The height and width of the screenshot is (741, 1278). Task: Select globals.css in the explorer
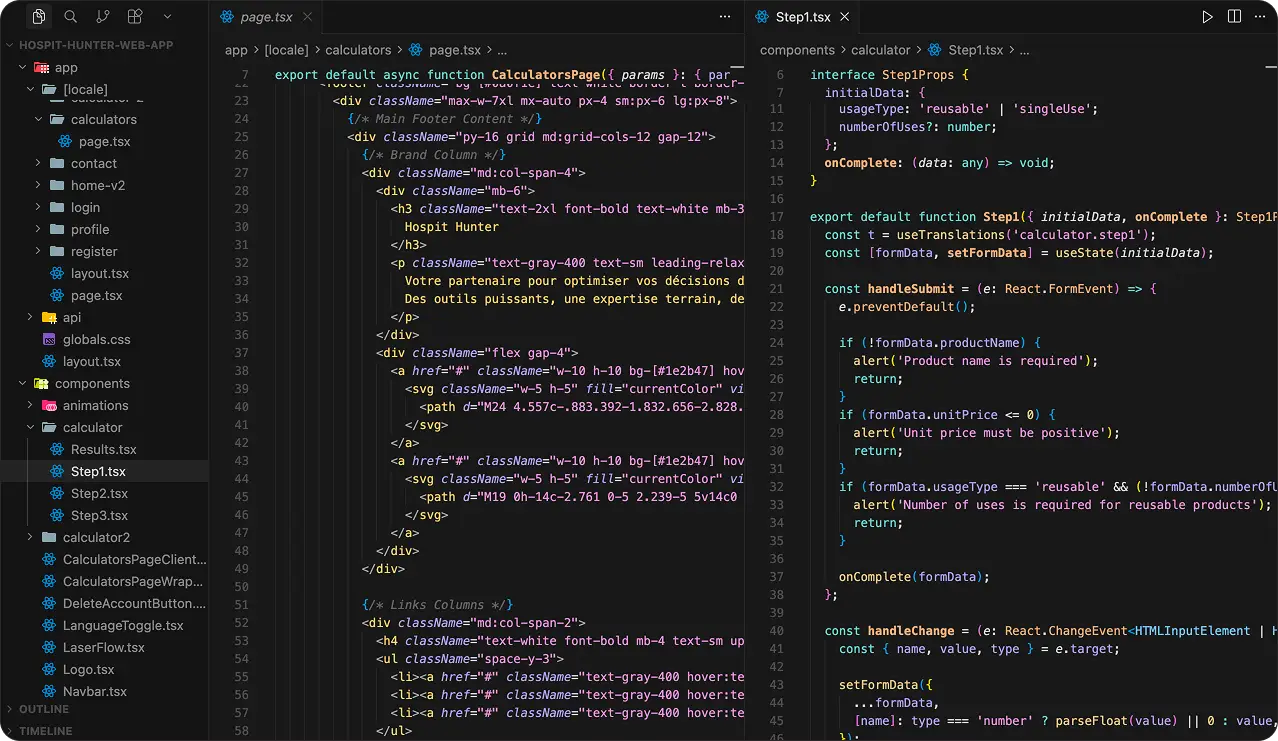coord(96,339)
